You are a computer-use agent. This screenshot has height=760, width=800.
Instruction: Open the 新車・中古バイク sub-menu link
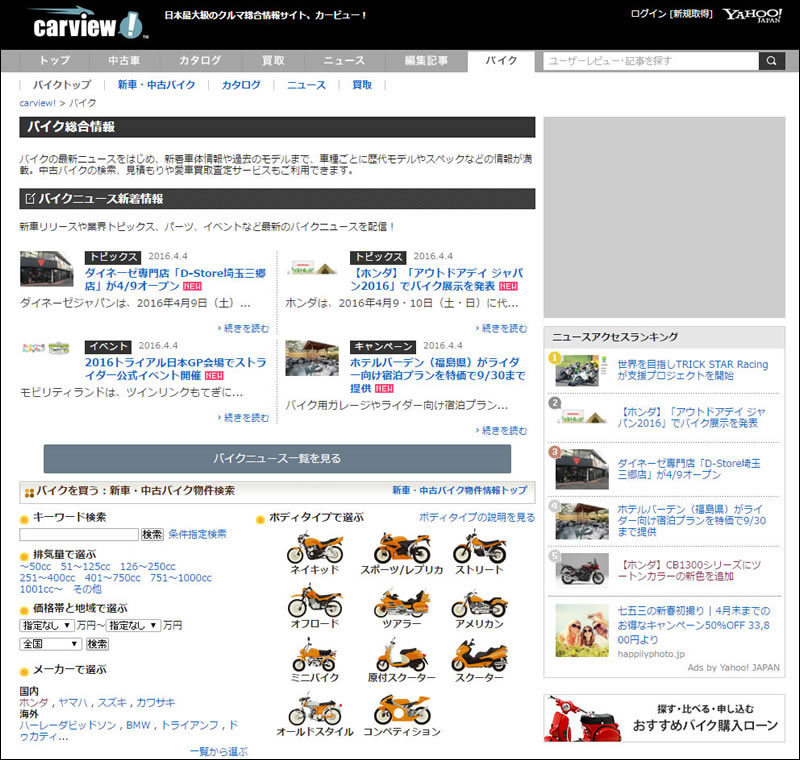click(156, 85)
